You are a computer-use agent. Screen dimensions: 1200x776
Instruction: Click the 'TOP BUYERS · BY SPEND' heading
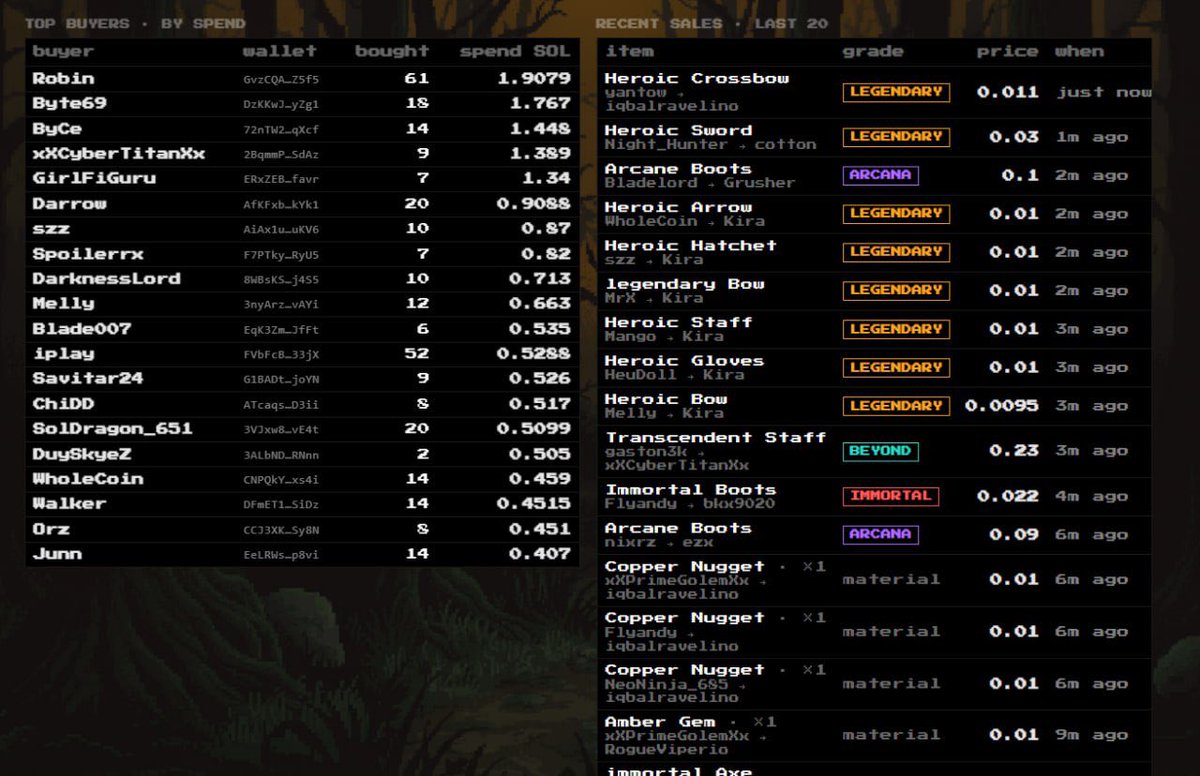(x=135, y=23)
